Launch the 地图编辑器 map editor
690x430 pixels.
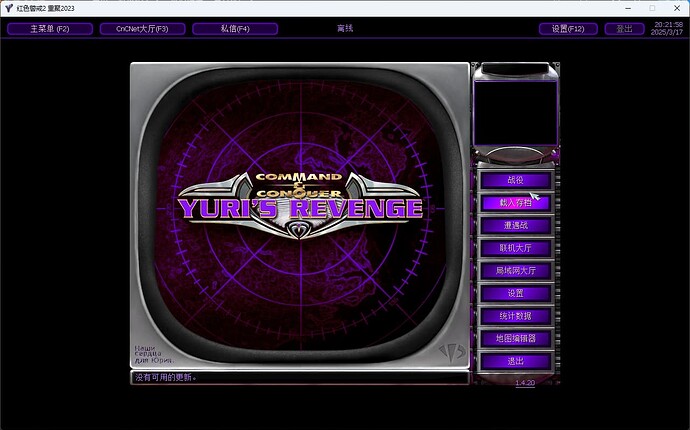pos(515,339)
